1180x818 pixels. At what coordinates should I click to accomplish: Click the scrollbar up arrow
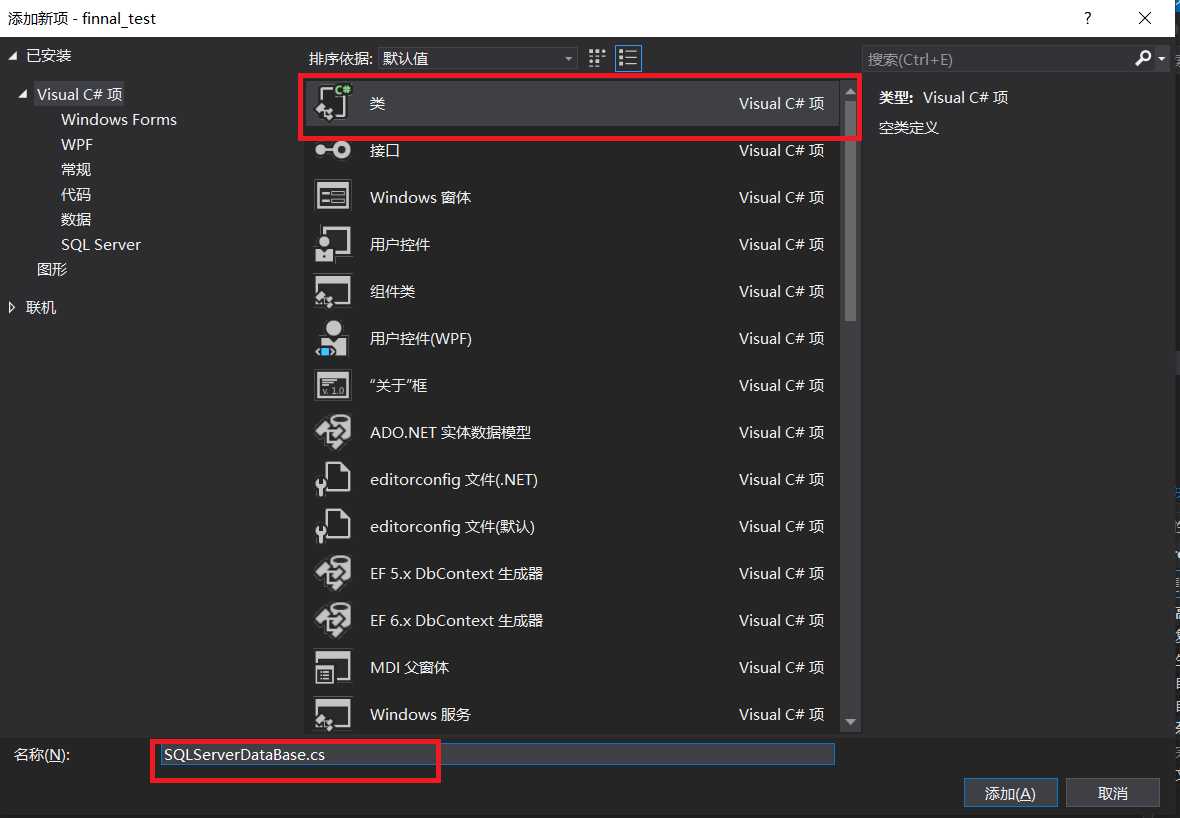click(x=850, y=92)
